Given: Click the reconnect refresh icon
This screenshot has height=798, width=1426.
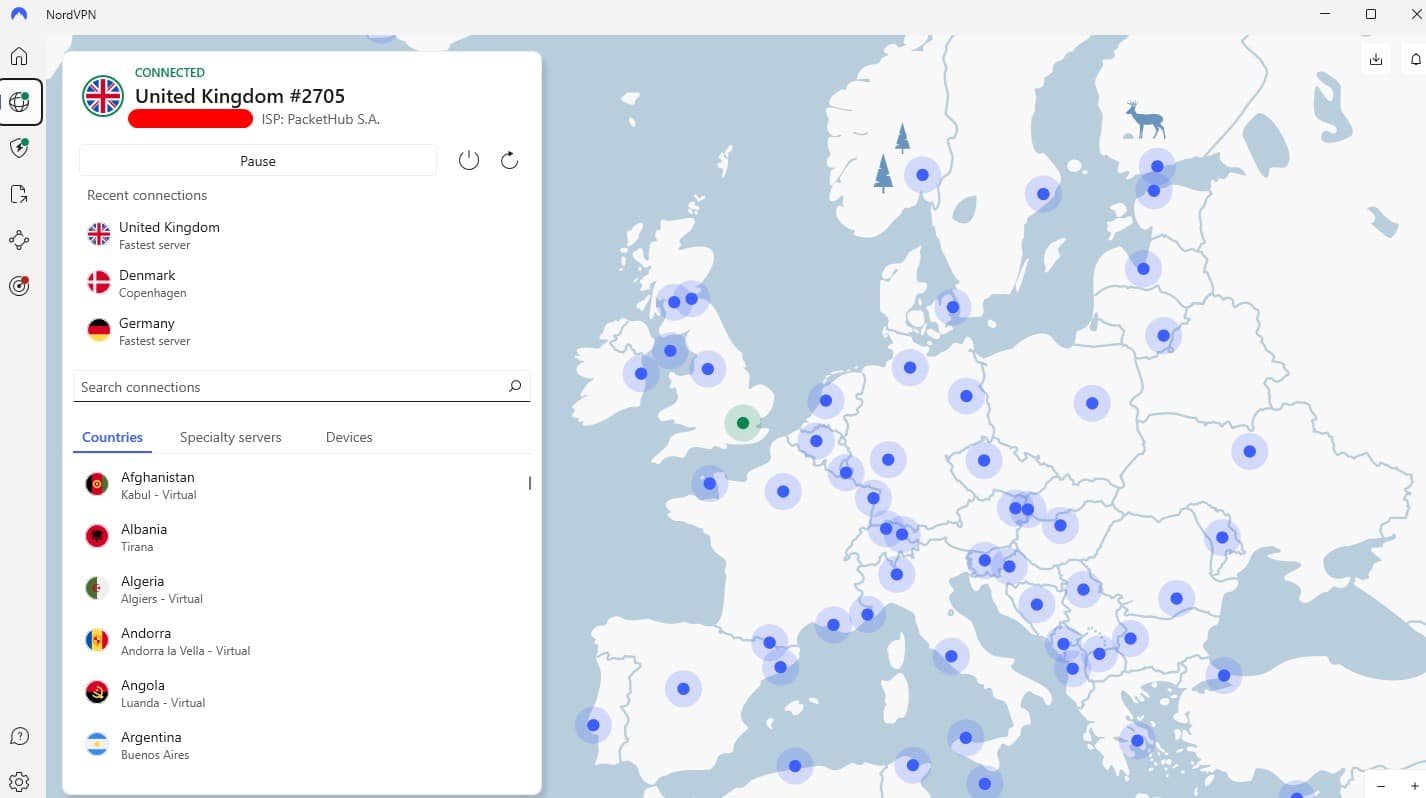Looking at the screenshot, I should click(509, 160).
